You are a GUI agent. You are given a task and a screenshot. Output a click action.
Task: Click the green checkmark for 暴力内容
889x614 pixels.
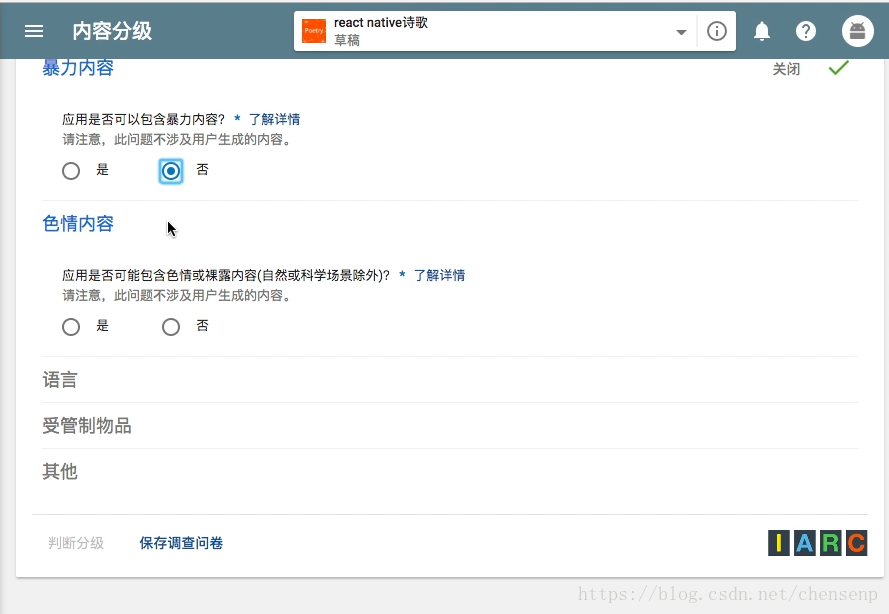click(839, 68)
